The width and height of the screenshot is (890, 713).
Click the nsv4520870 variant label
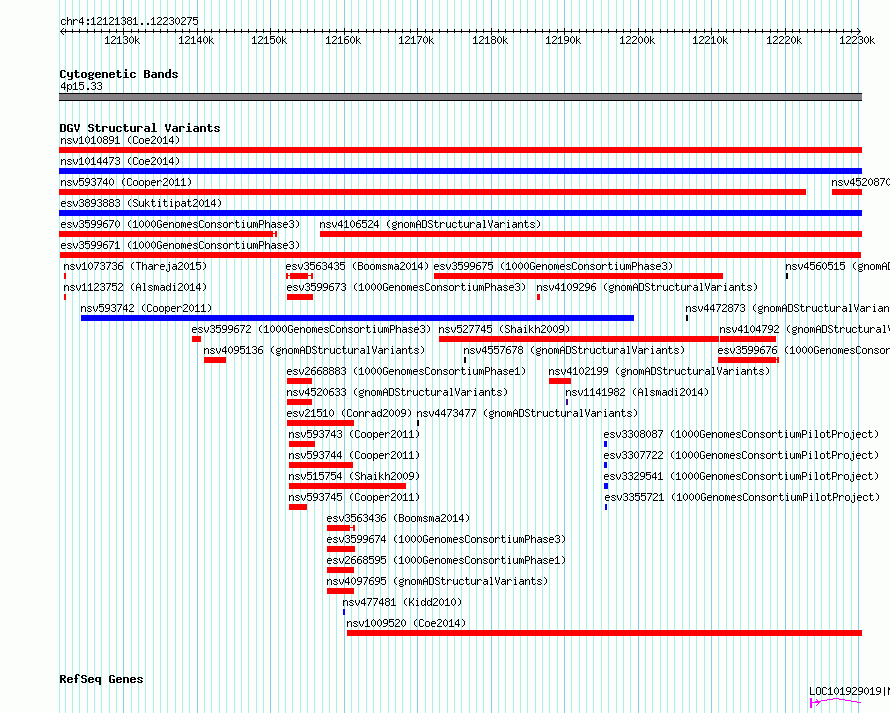[860, 182]
